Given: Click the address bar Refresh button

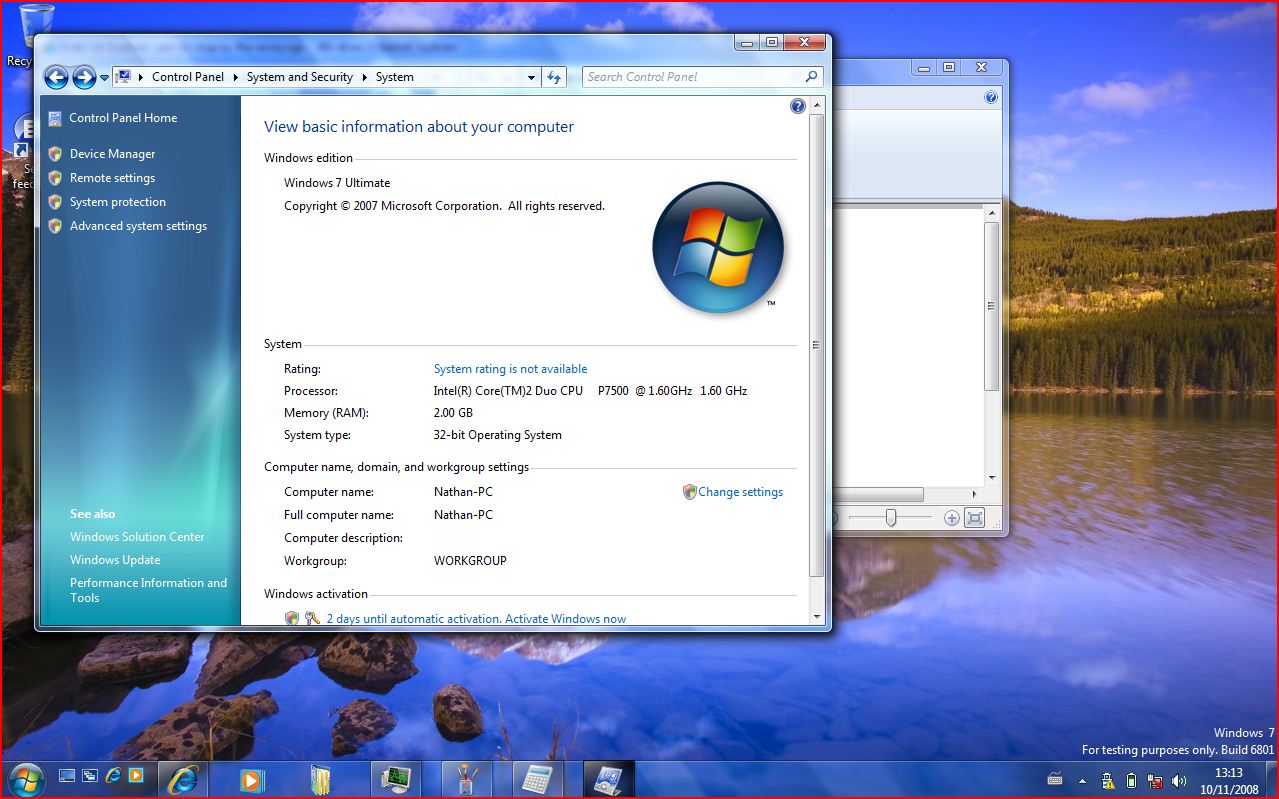Looking at the screenshot, I should 554,77.
